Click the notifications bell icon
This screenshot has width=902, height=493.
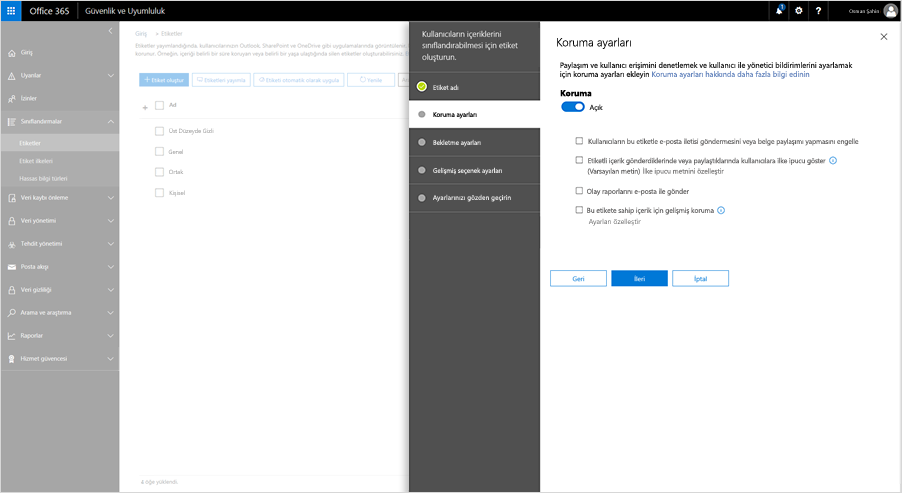779,10
